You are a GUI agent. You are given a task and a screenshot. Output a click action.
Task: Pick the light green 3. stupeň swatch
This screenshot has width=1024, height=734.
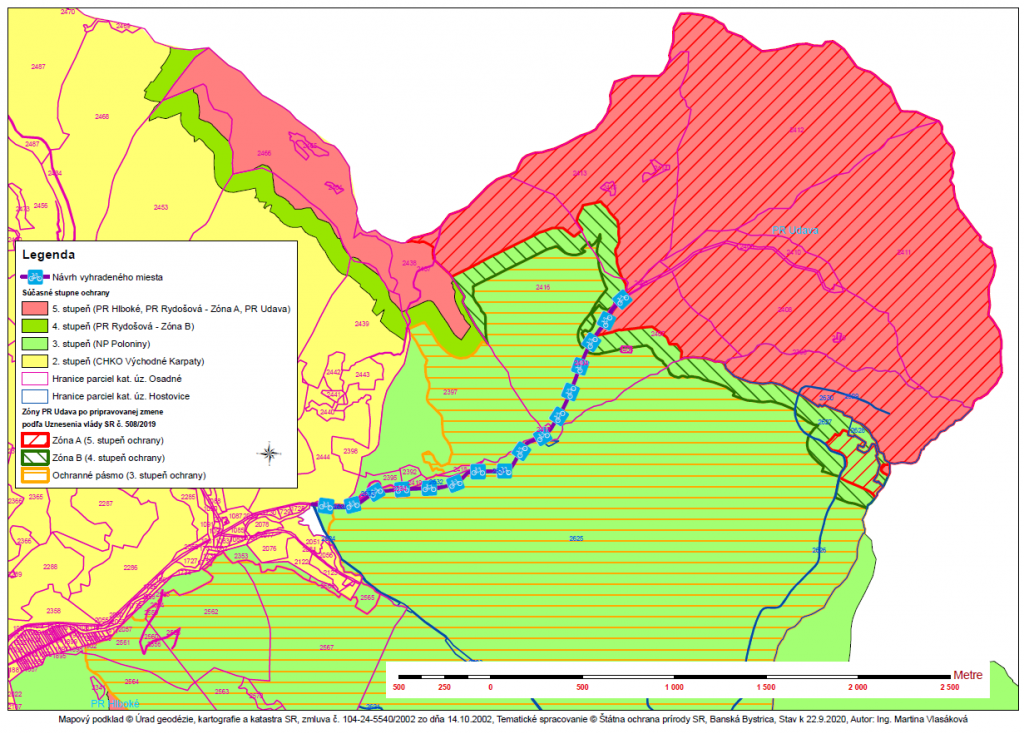34,344
